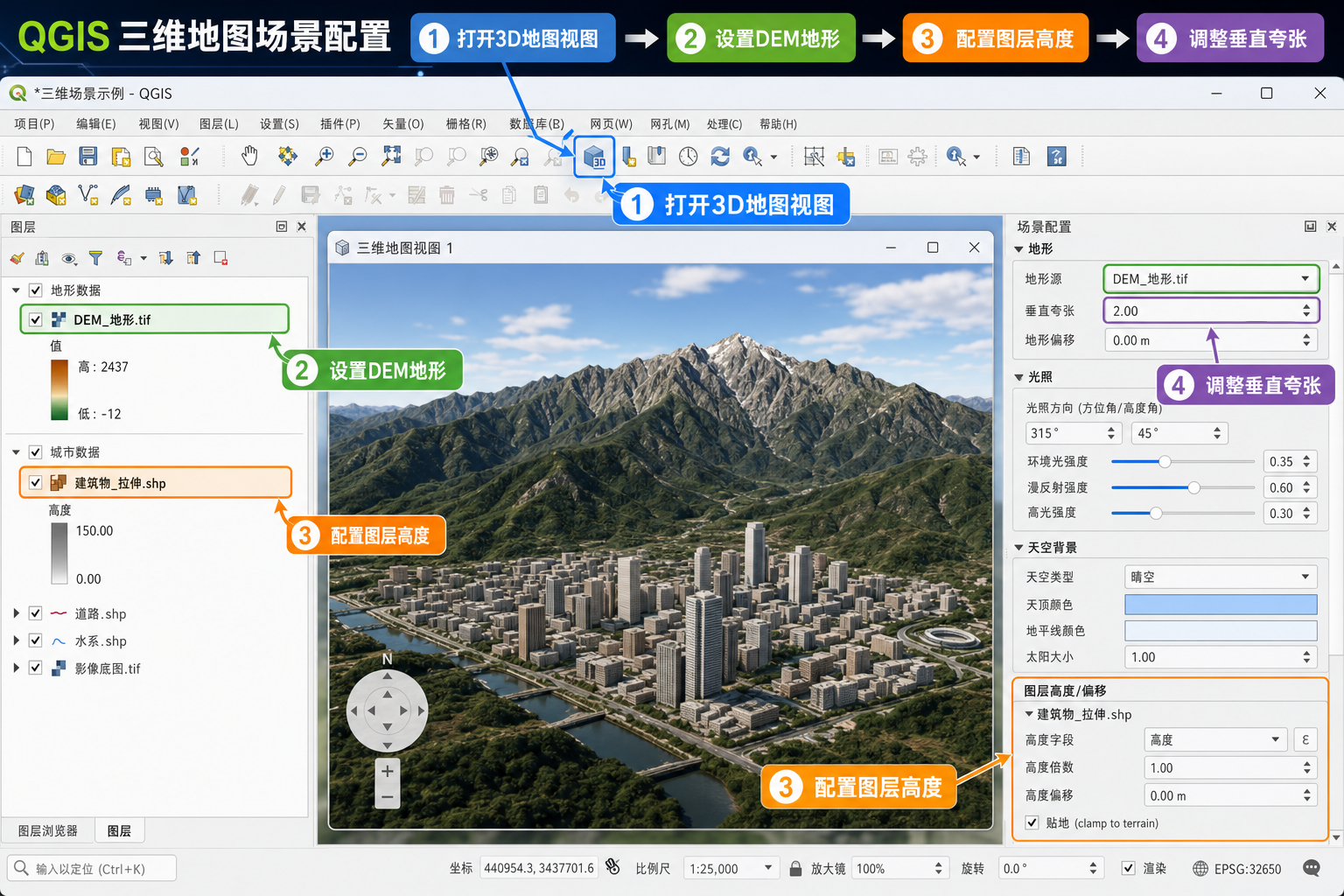Expand the 道路.shp layer tree item
This screenshot has height=896, width=1344.
[17, 613]
